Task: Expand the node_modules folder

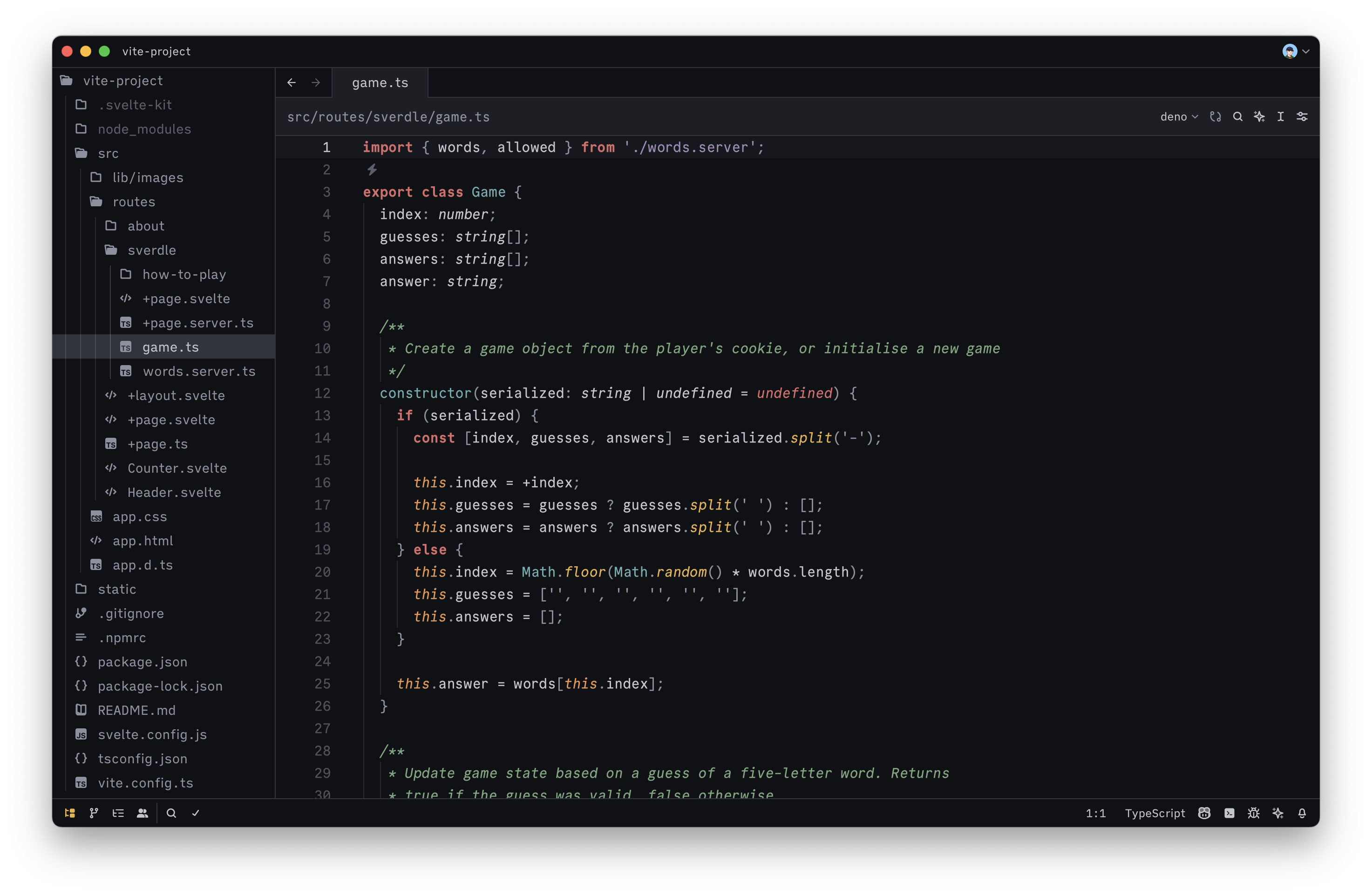Action: (x=163, y=129)
